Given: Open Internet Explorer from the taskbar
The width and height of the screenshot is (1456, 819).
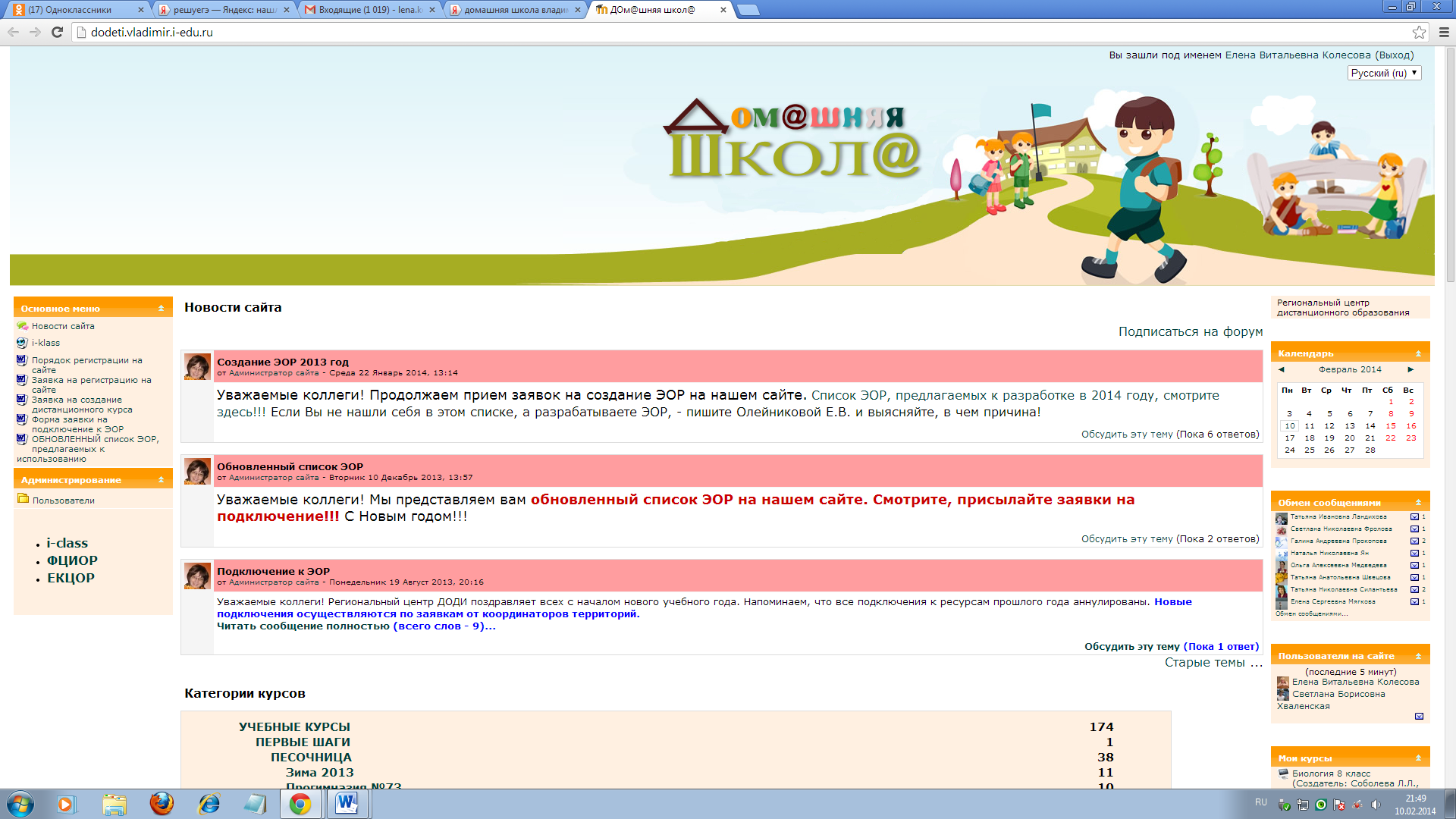Looking at the screenshot, I should coord(209,804).
